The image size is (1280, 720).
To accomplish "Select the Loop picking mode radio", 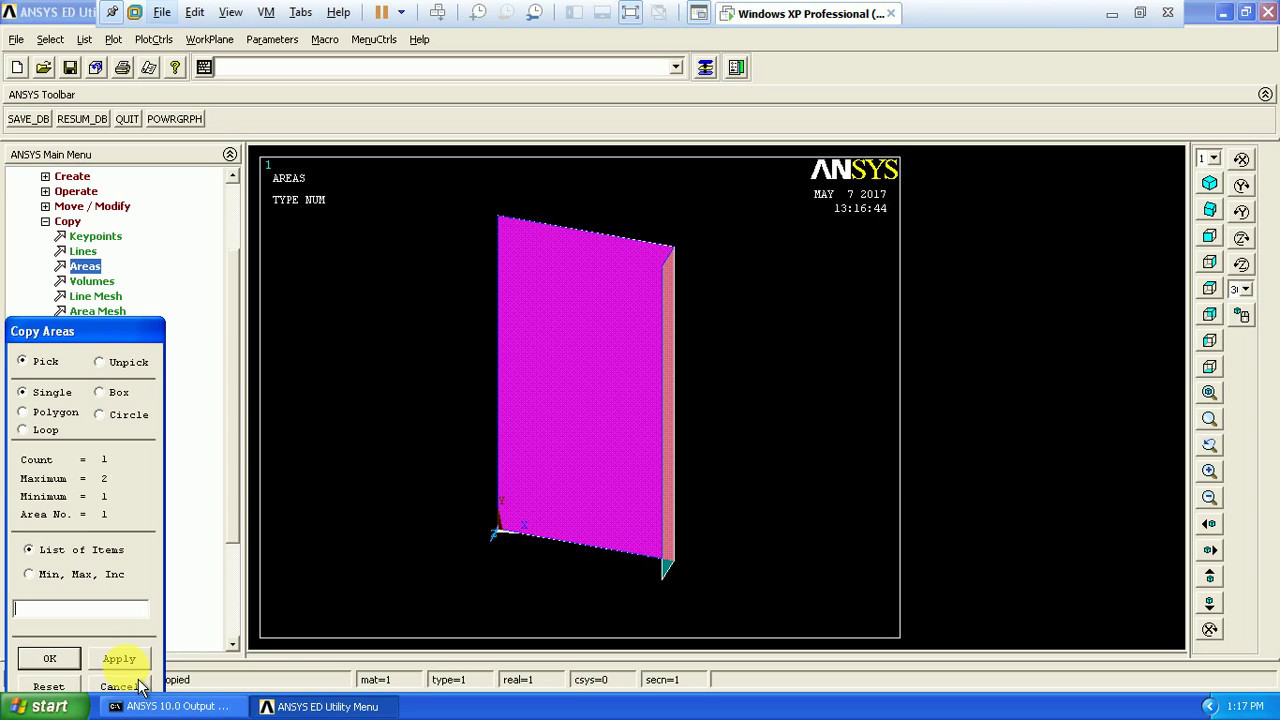I will [x=22, y=429].
